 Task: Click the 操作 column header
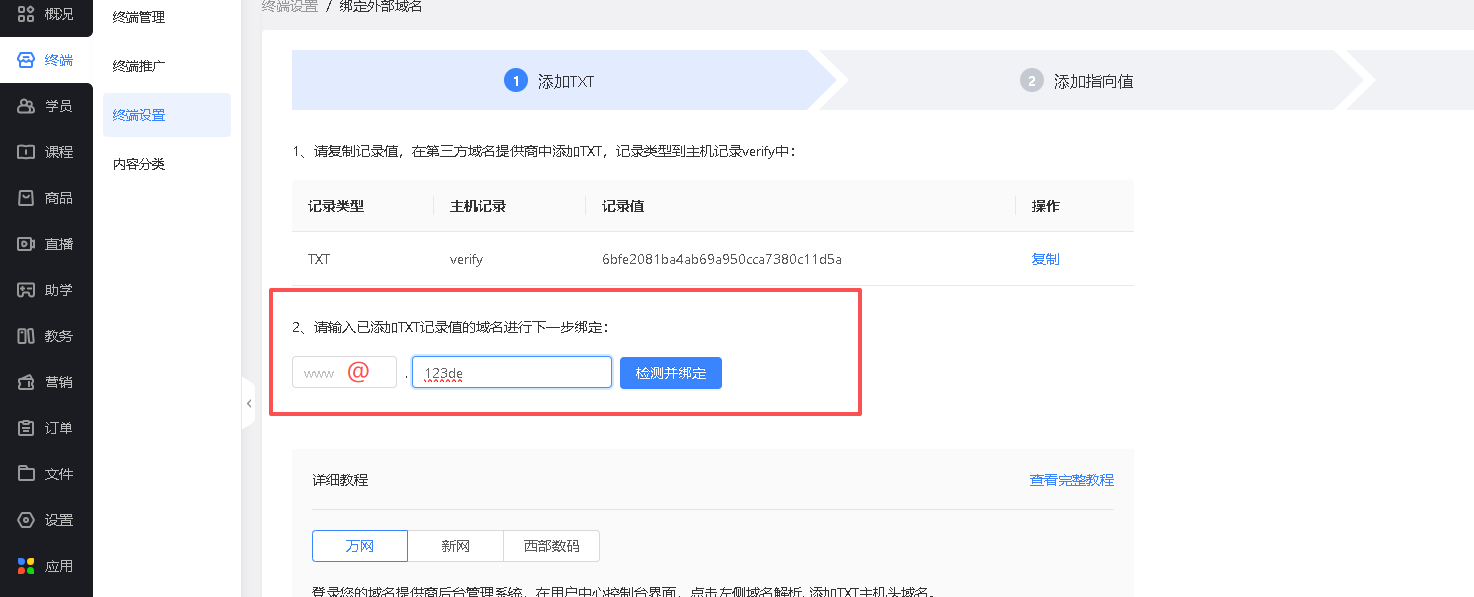(x=1045, y=206)
